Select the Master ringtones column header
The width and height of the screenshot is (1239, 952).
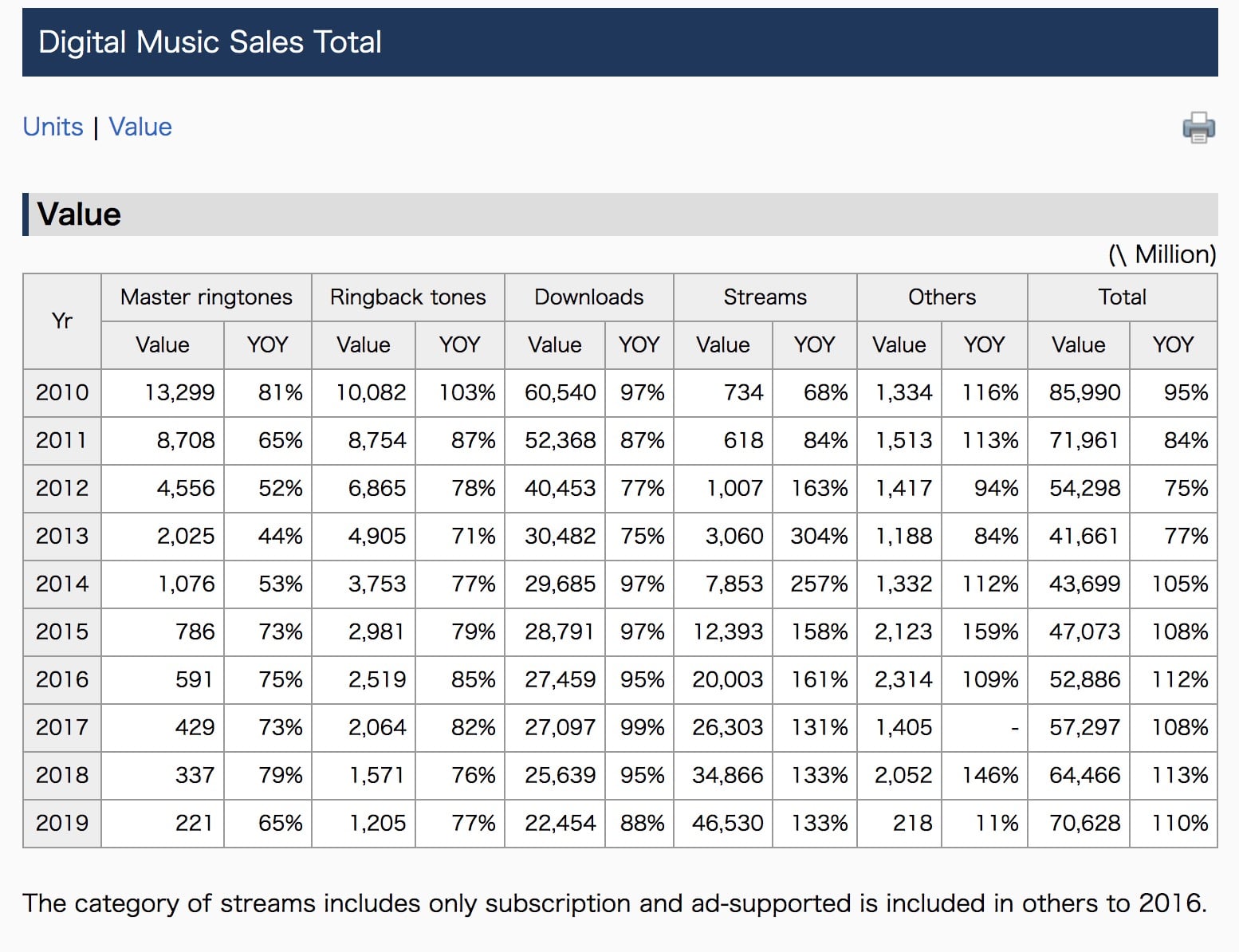pos(206,297)
